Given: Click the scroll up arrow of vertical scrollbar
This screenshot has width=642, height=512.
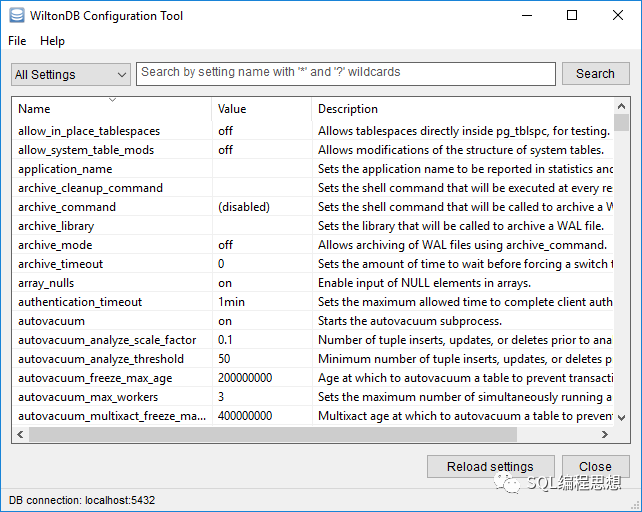Looking at the screenshot, I should [621, 105].
